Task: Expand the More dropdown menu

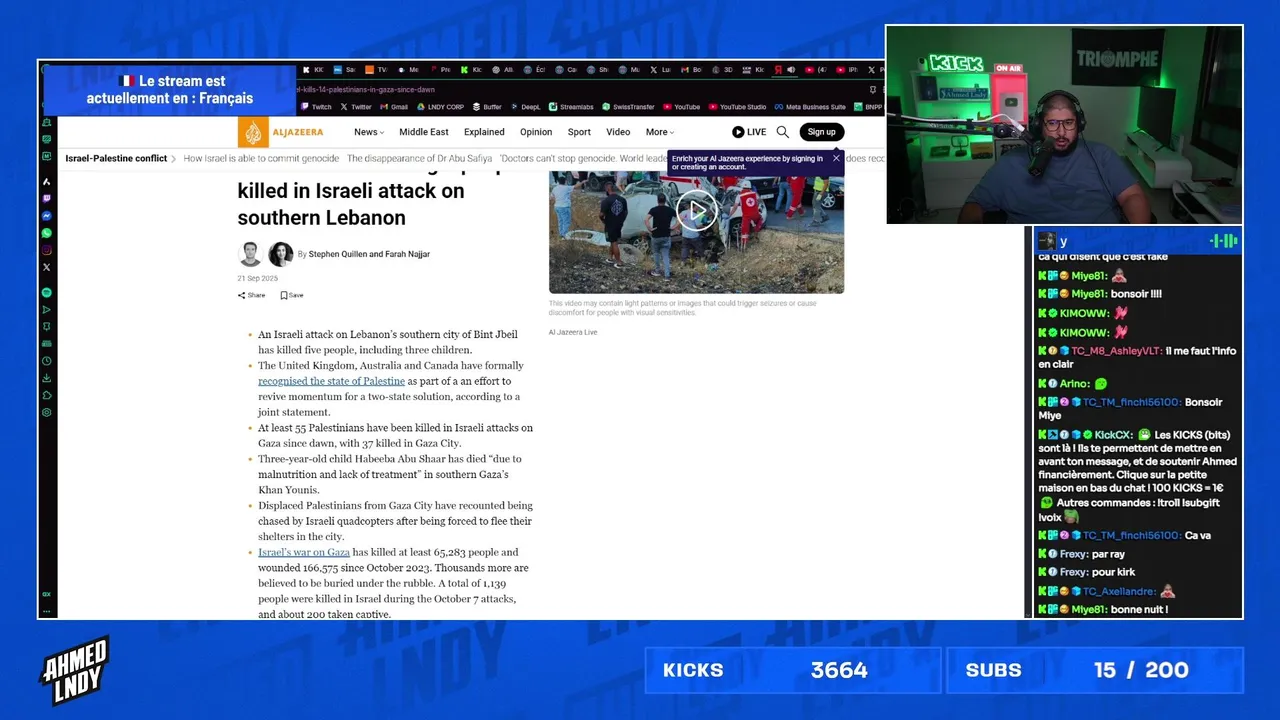Action: tap(660, 132)
